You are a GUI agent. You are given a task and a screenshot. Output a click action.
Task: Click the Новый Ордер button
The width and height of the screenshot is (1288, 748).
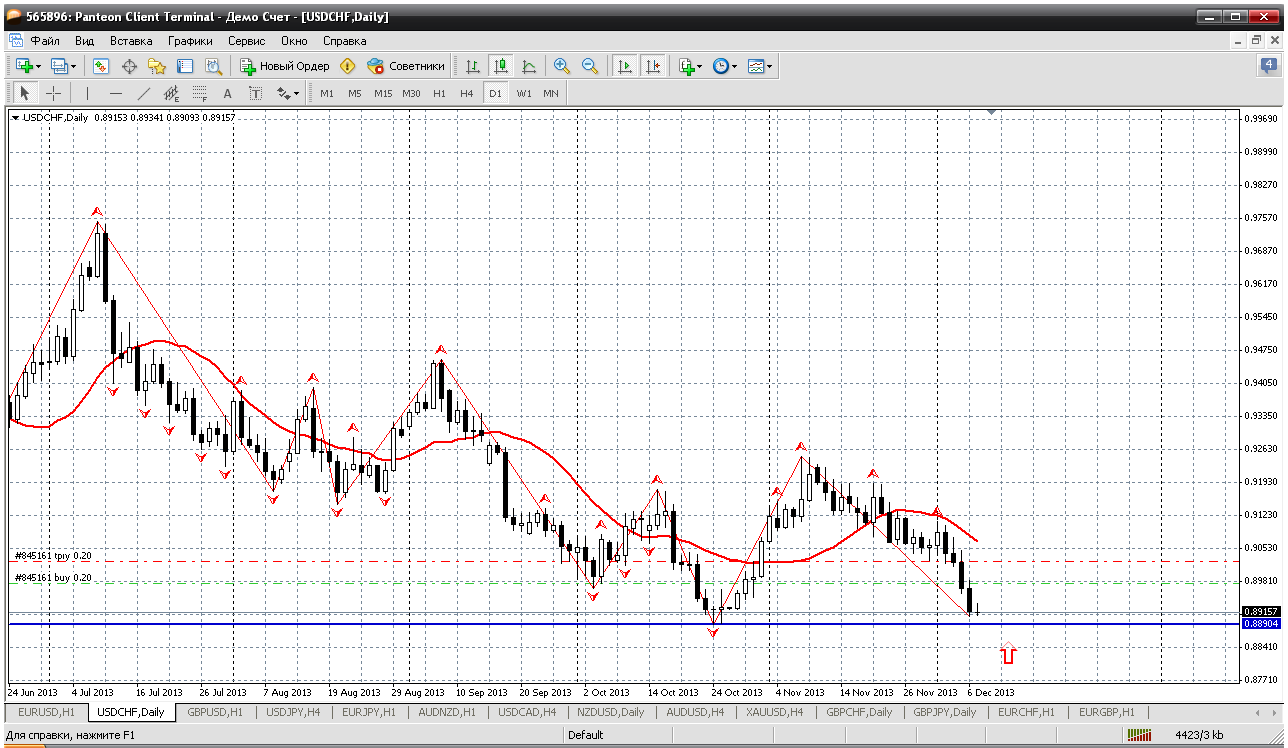click(284, 66)
